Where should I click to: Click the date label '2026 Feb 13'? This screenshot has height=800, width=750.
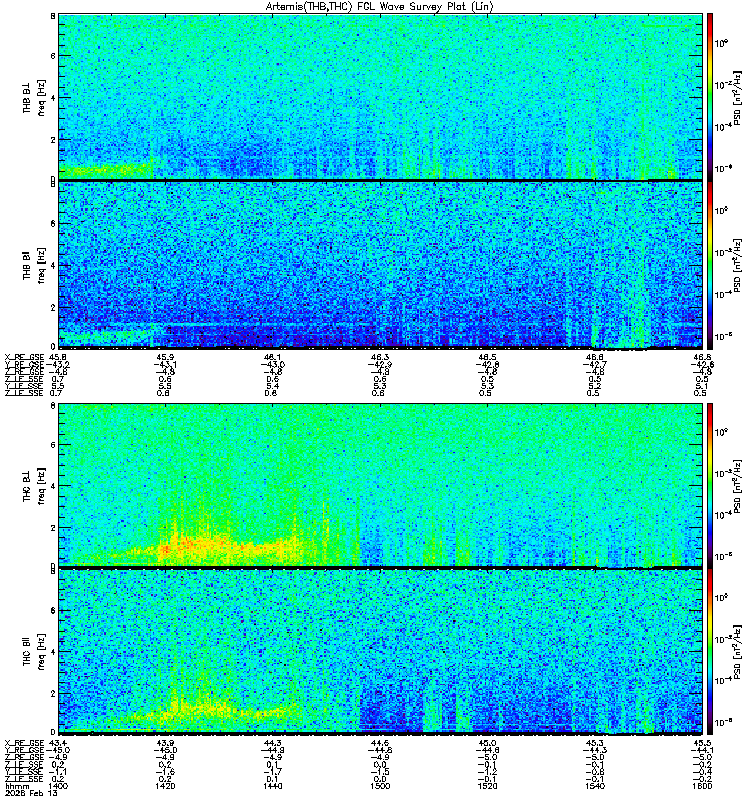[30, 793]
